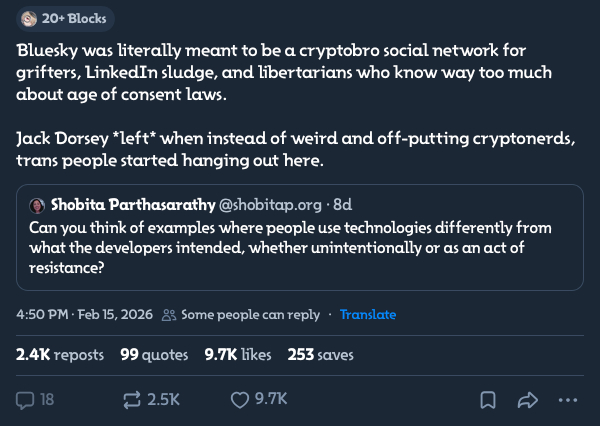Click the reply speech bubble icon
600x426 pixels.
pos(26,399)
